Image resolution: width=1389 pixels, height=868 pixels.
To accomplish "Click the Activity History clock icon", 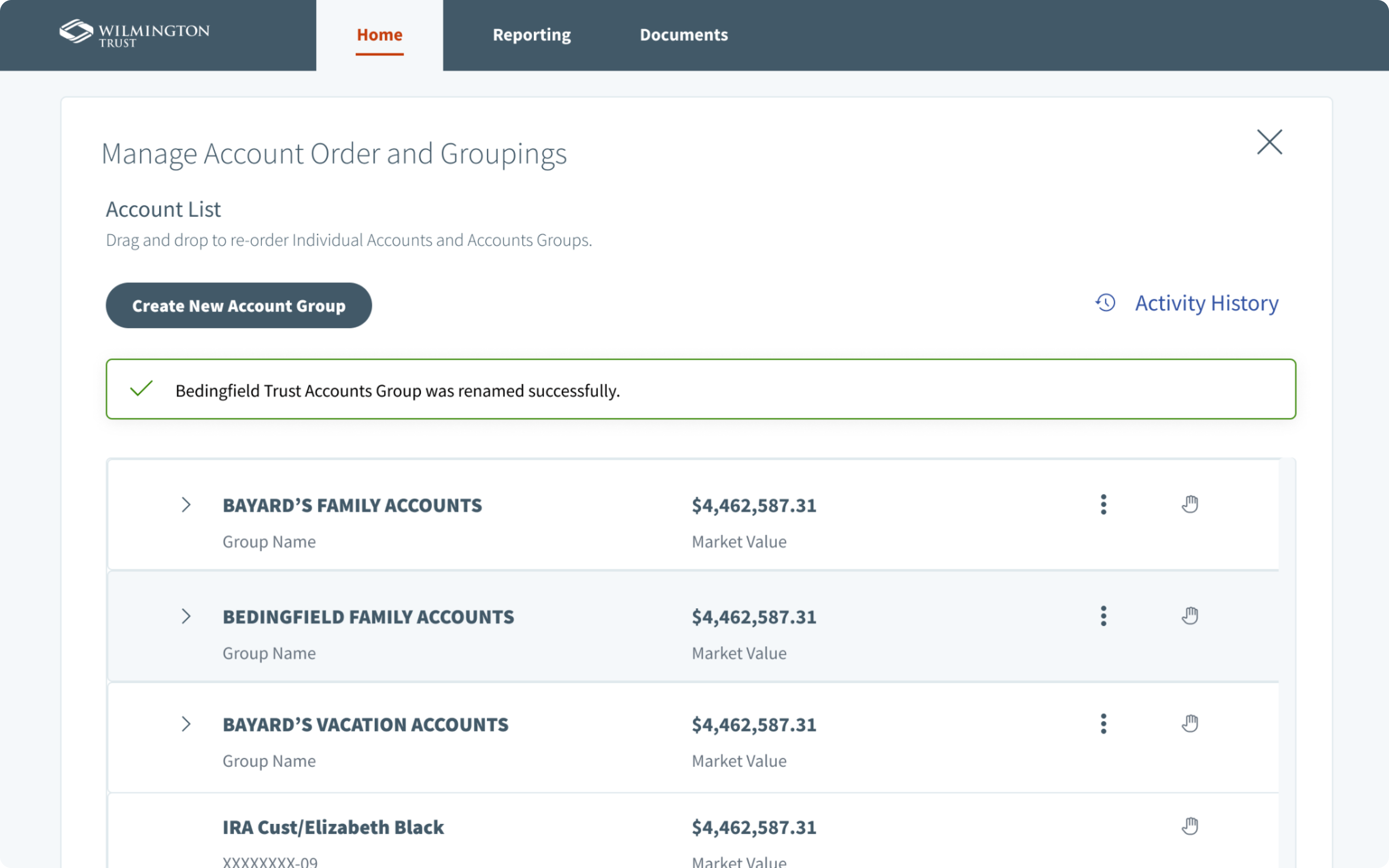I will tap(1105, 303).
